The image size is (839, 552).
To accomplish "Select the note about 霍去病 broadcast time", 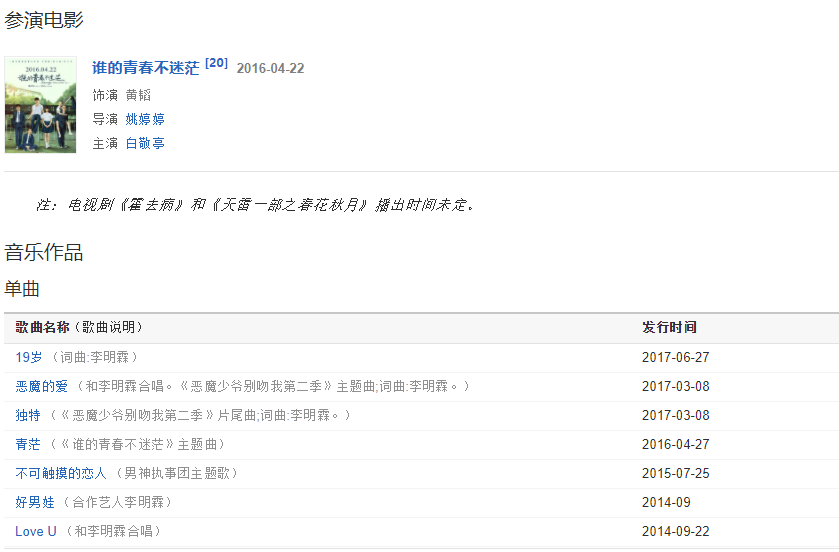I will [255, 204].
